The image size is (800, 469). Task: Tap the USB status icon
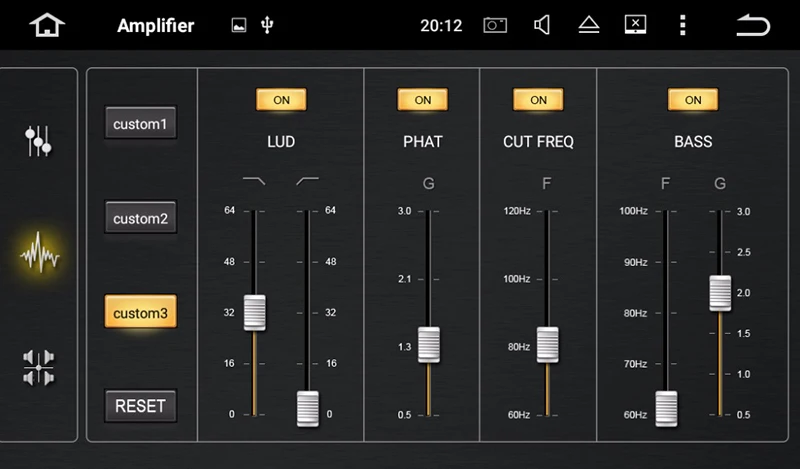pos(267,25)
